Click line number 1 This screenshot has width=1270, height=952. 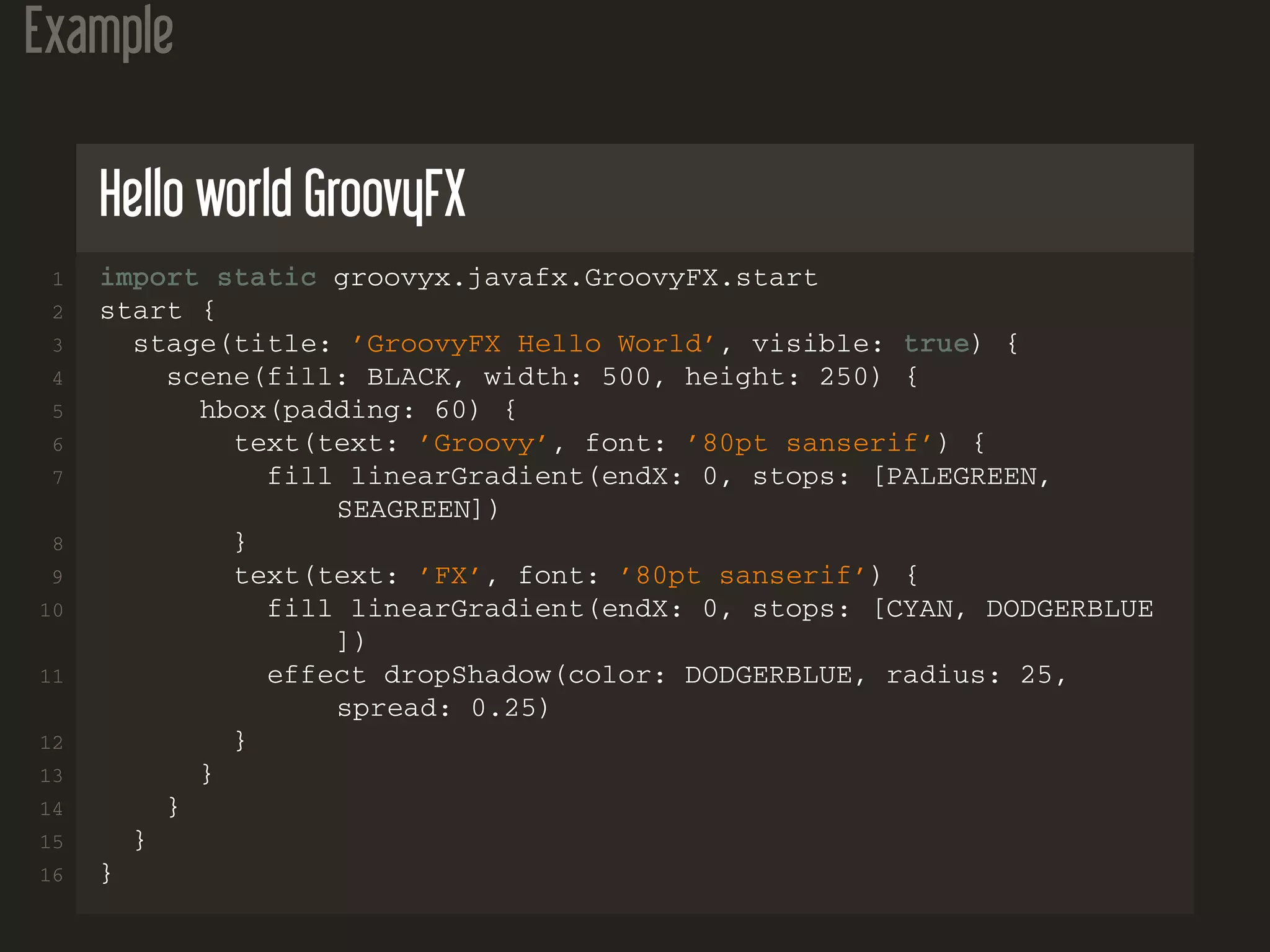(x=58, y=280)
